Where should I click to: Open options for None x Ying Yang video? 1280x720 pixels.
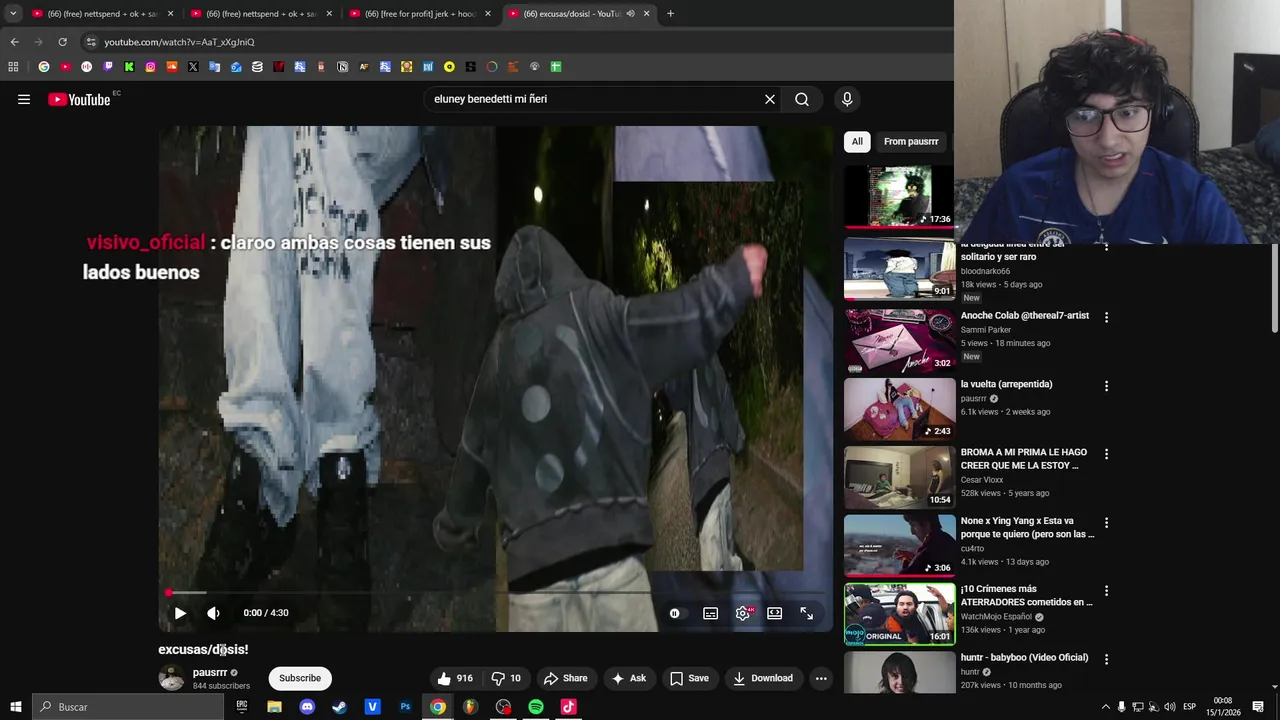(1106, 523)
